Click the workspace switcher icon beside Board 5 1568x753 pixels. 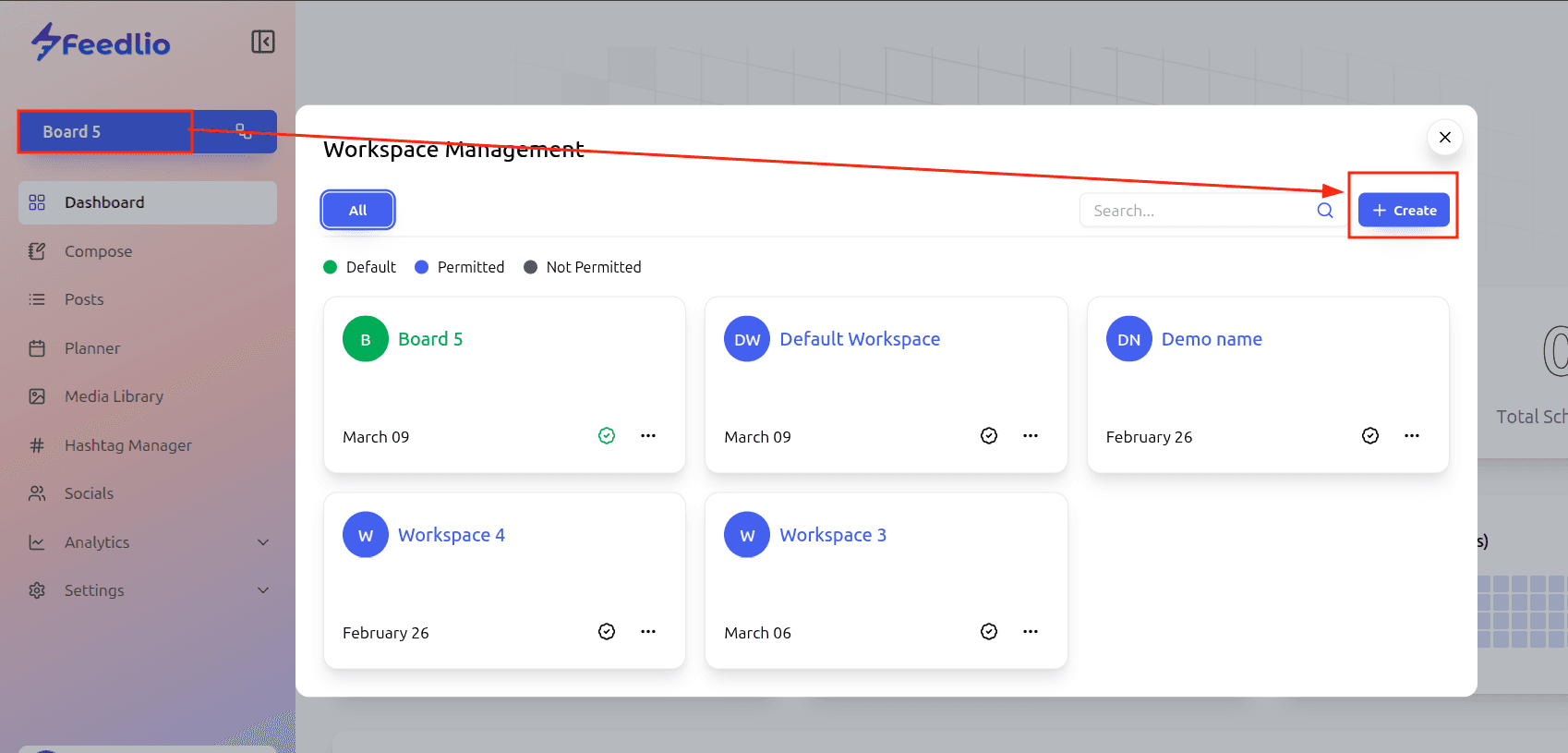click(x=244, y=131)
